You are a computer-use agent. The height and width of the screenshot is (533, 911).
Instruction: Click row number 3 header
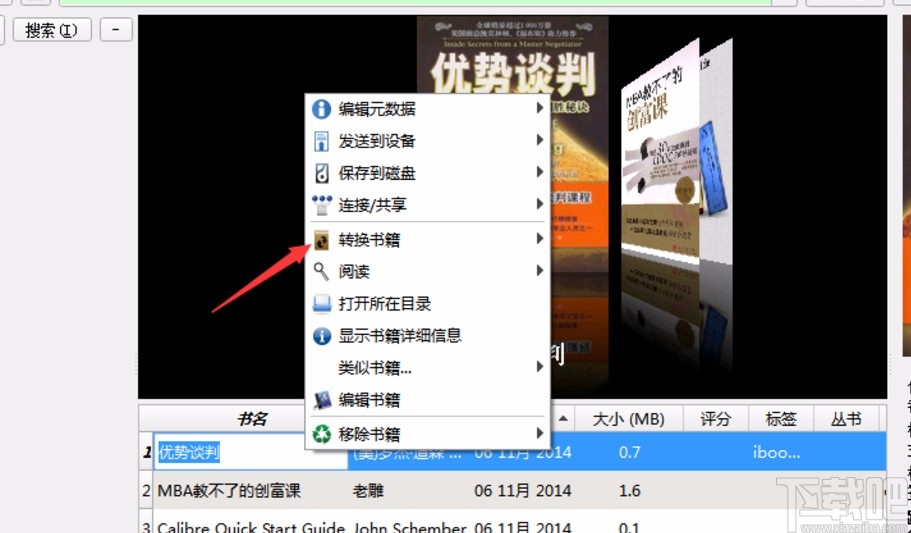(x=146, y=525)
